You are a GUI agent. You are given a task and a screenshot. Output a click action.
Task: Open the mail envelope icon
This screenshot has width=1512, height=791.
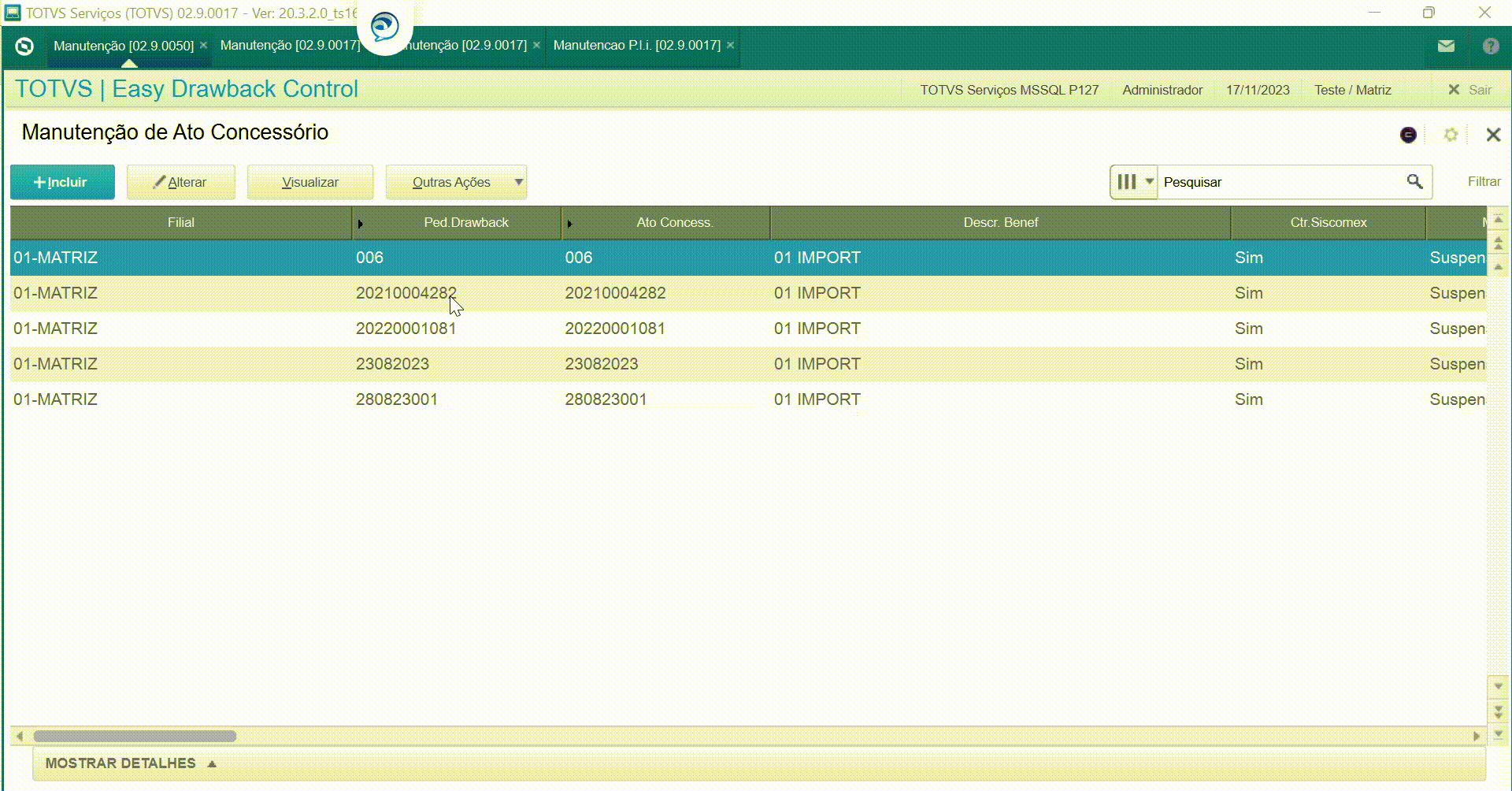tap(1446, 46)
